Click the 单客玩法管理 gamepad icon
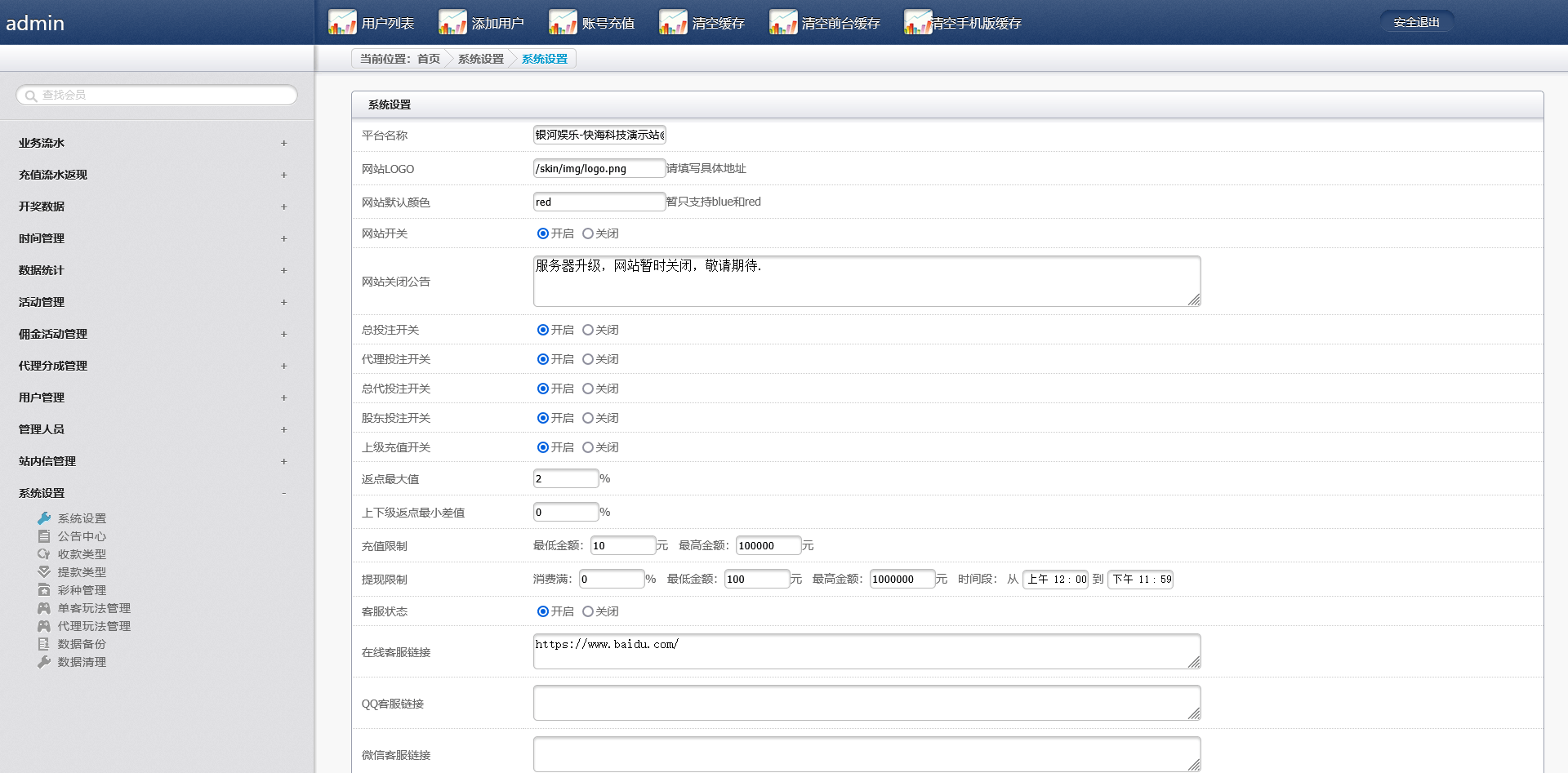This screenshot has height=773, width=1568. click(x=44, y=608)
